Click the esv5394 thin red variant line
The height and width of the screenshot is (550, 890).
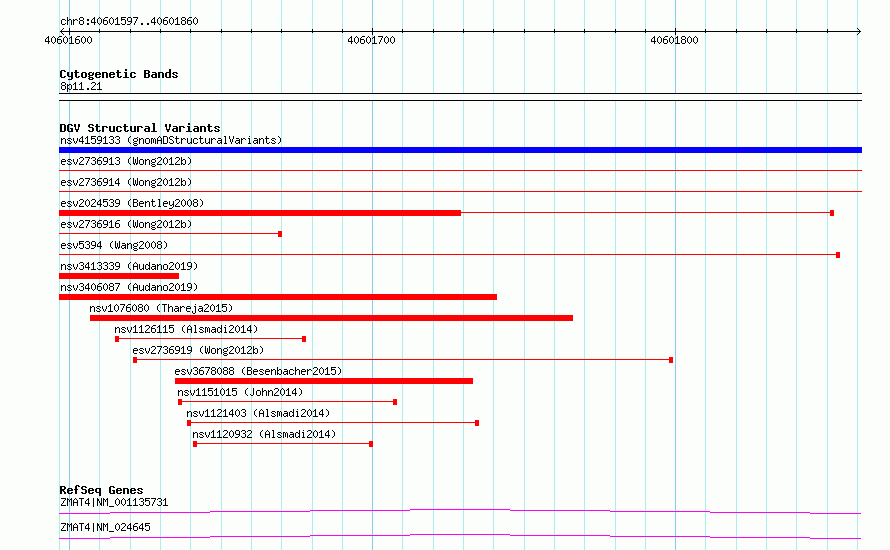449,255
